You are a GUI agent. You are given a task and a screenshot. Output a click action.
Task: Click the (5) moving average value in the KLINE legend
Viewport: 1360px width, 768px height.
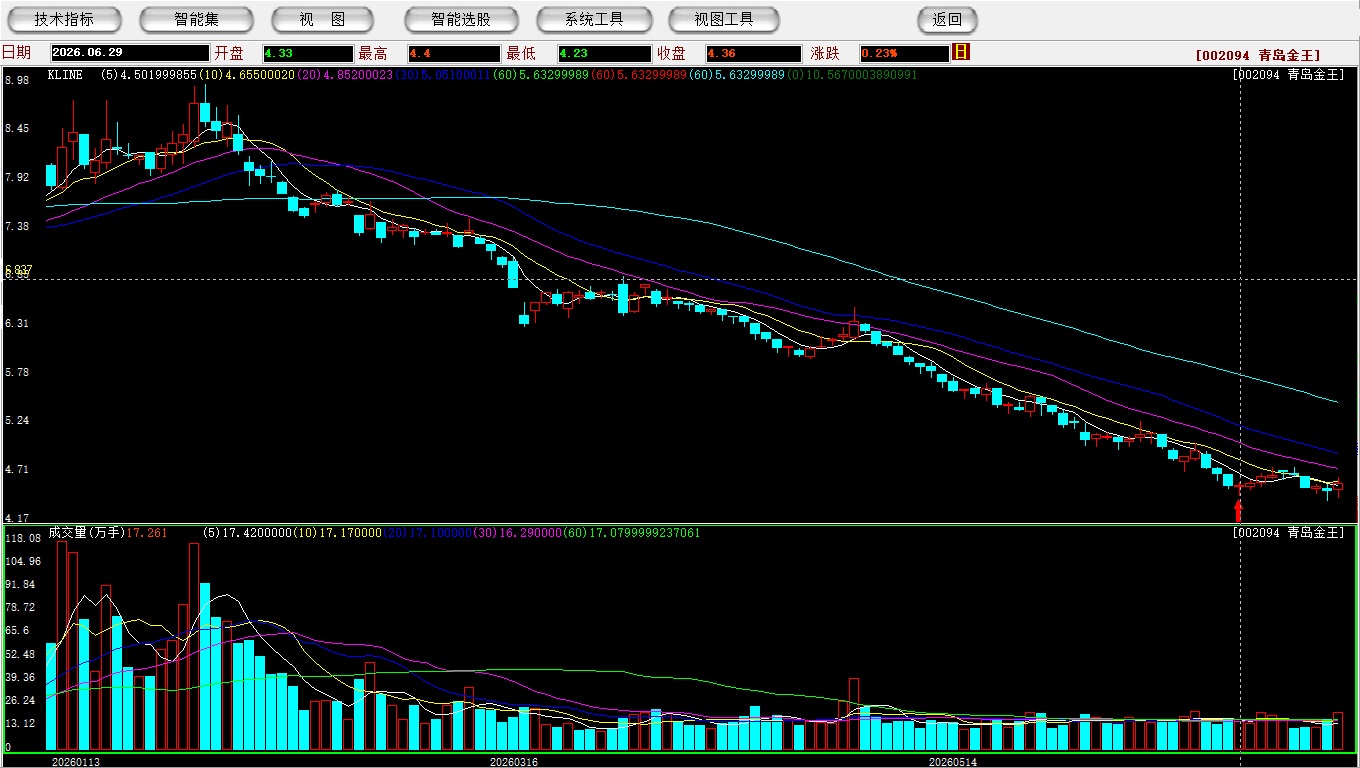148,75
